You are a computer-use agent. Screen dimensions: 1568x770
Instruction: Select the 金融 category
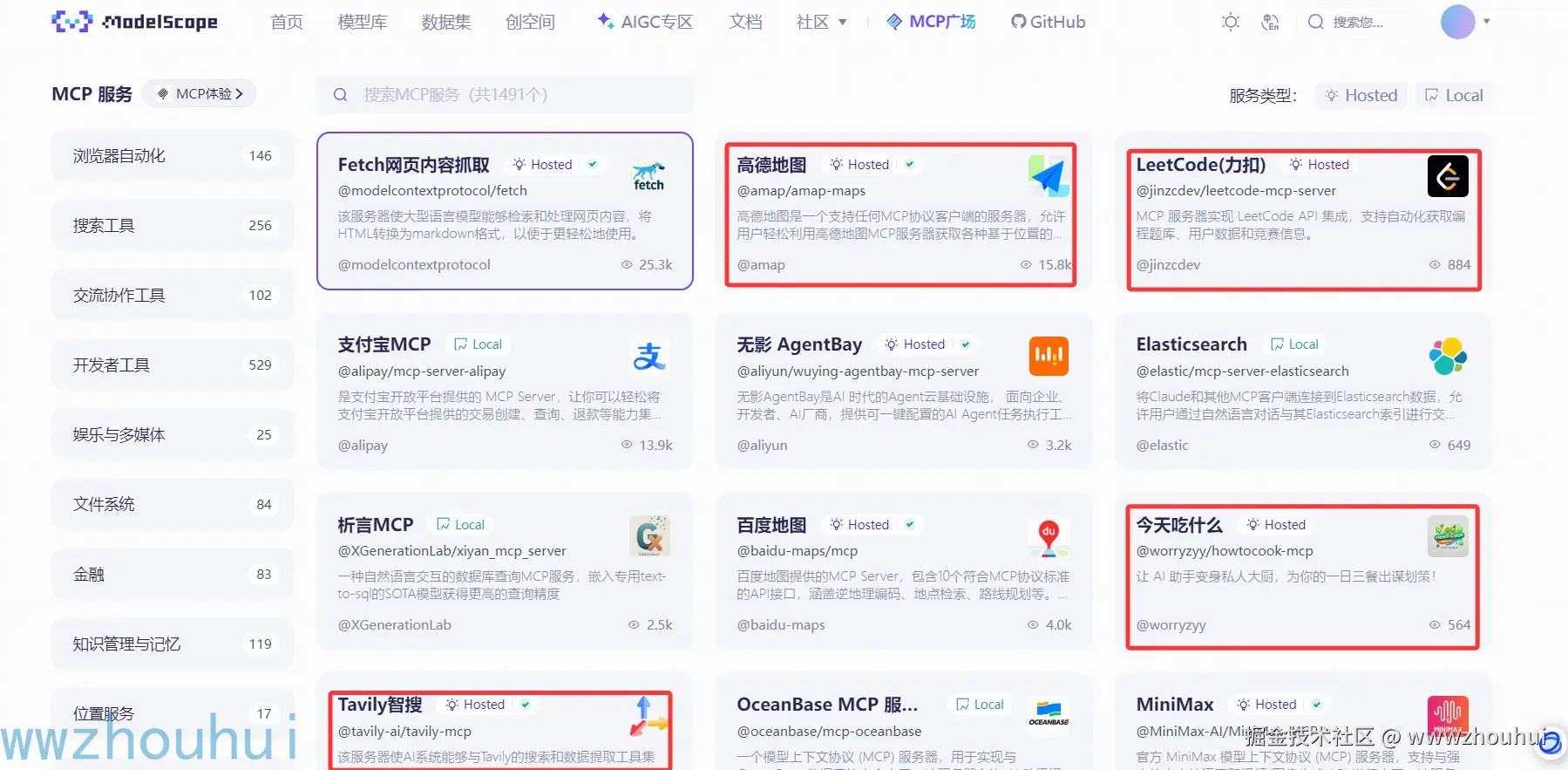[173, 574]
